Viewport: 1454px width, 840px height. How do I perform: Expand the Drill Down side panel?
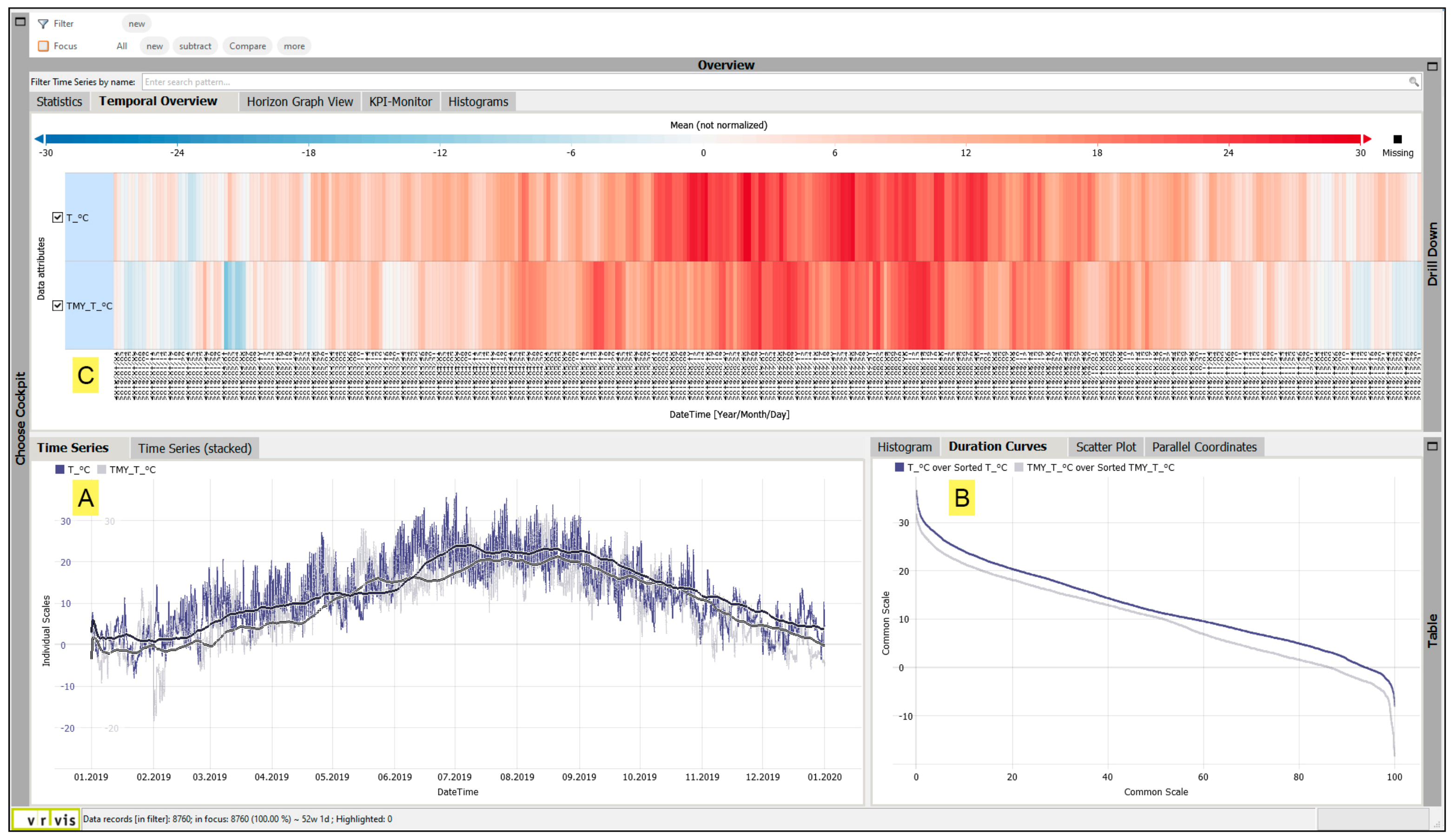[x=1432, y=254]
